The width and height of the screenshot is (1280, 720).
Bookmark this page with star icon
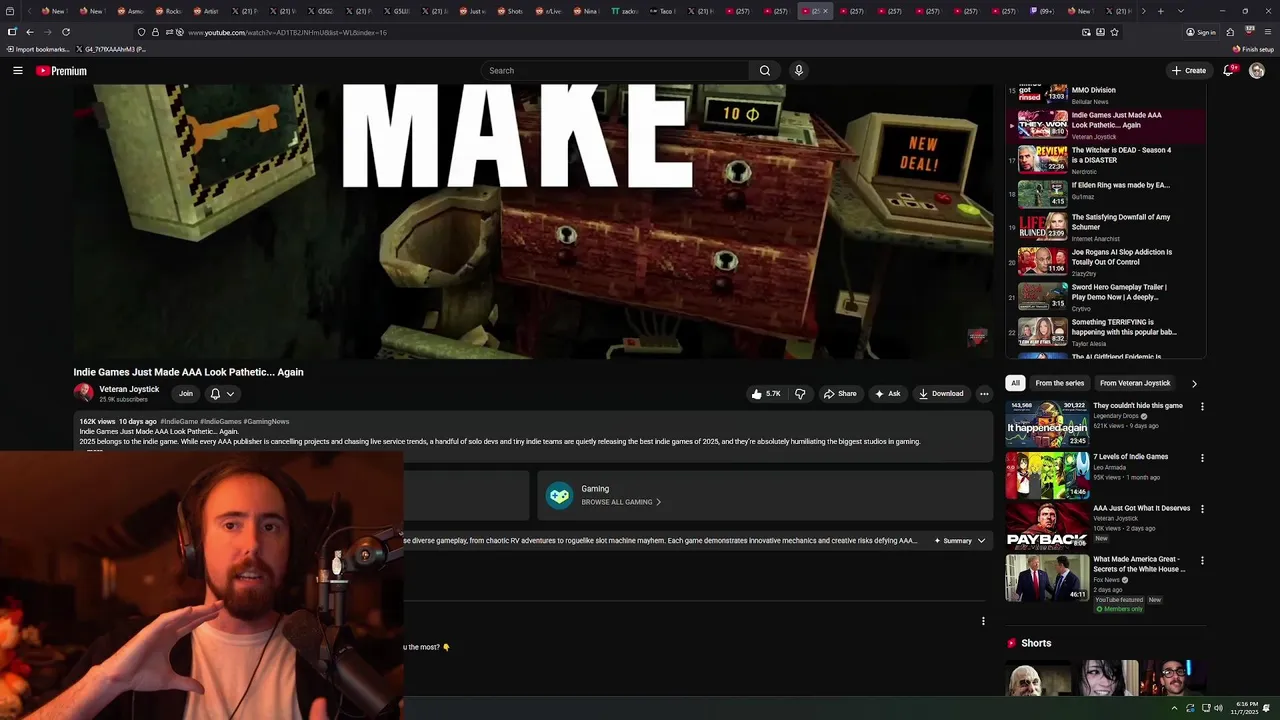pyautogui.click(x=1114, y=32)
